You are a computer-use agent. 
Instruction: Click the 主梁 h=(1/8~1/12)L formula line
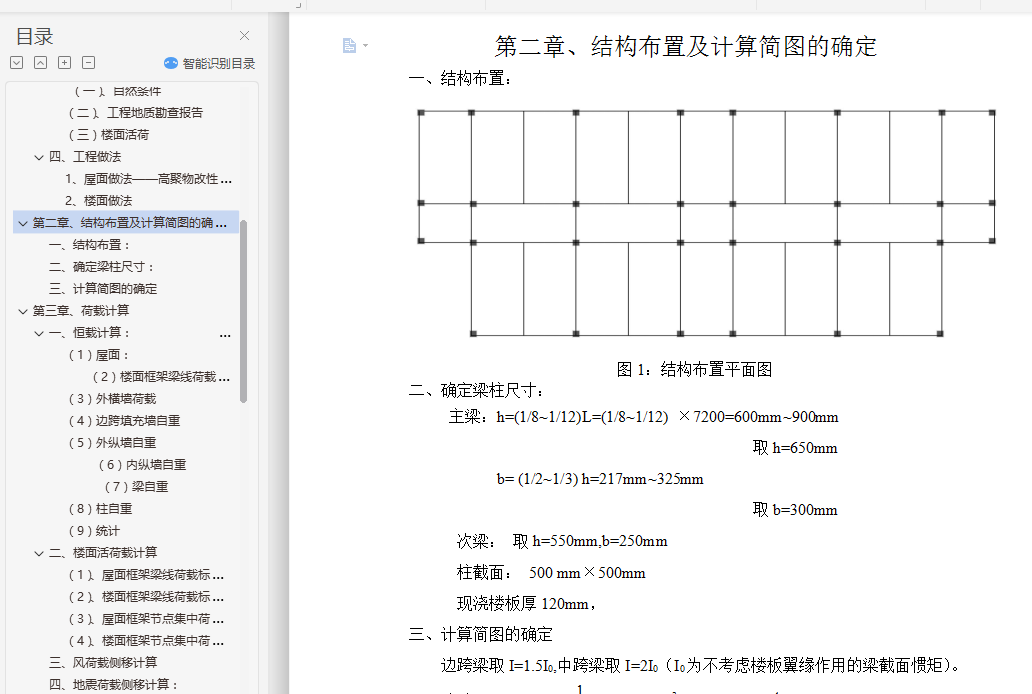(643, 417)
